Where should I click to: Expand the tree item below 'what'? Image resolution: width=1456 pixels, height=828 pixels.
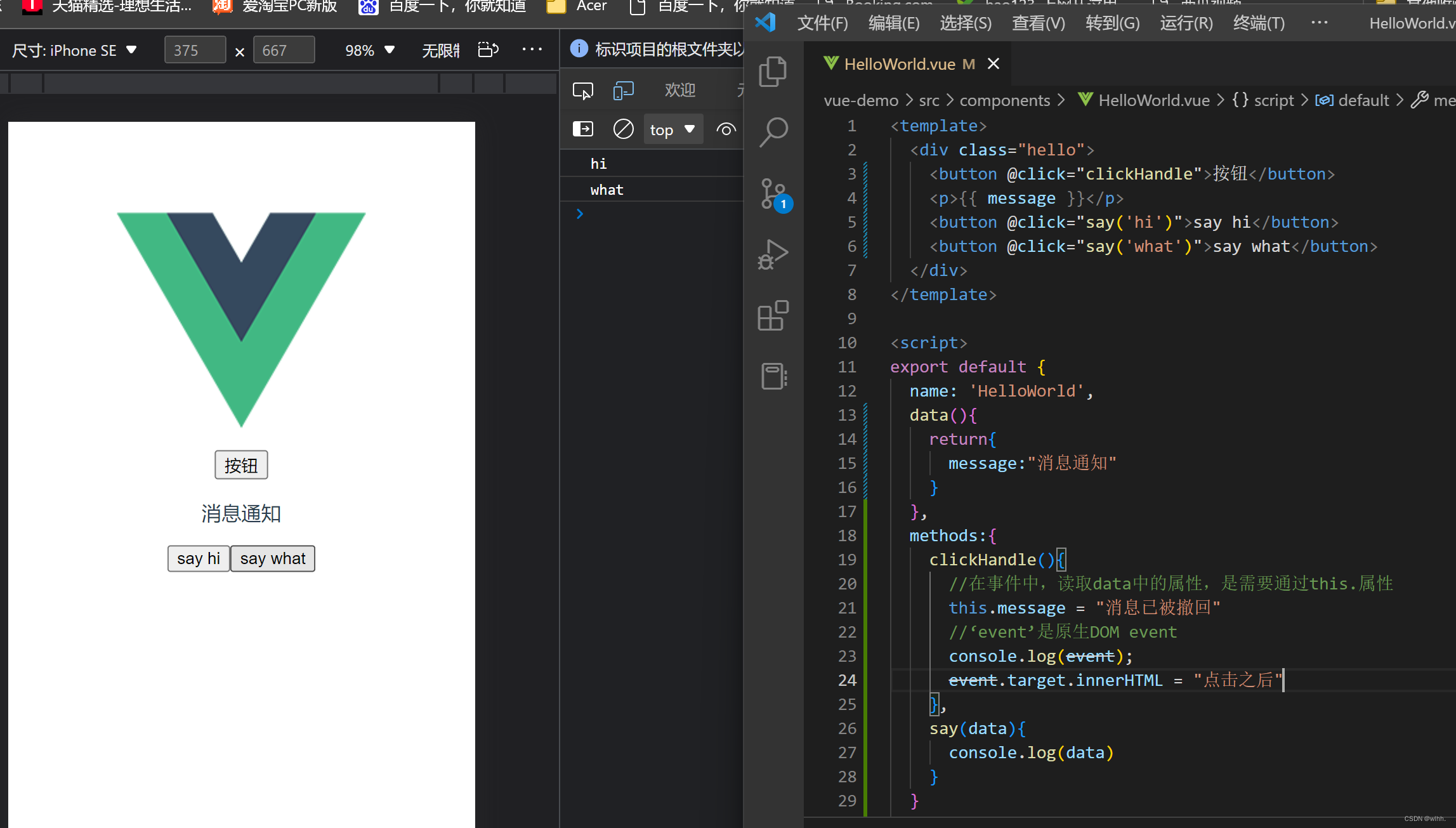[580, 213]
